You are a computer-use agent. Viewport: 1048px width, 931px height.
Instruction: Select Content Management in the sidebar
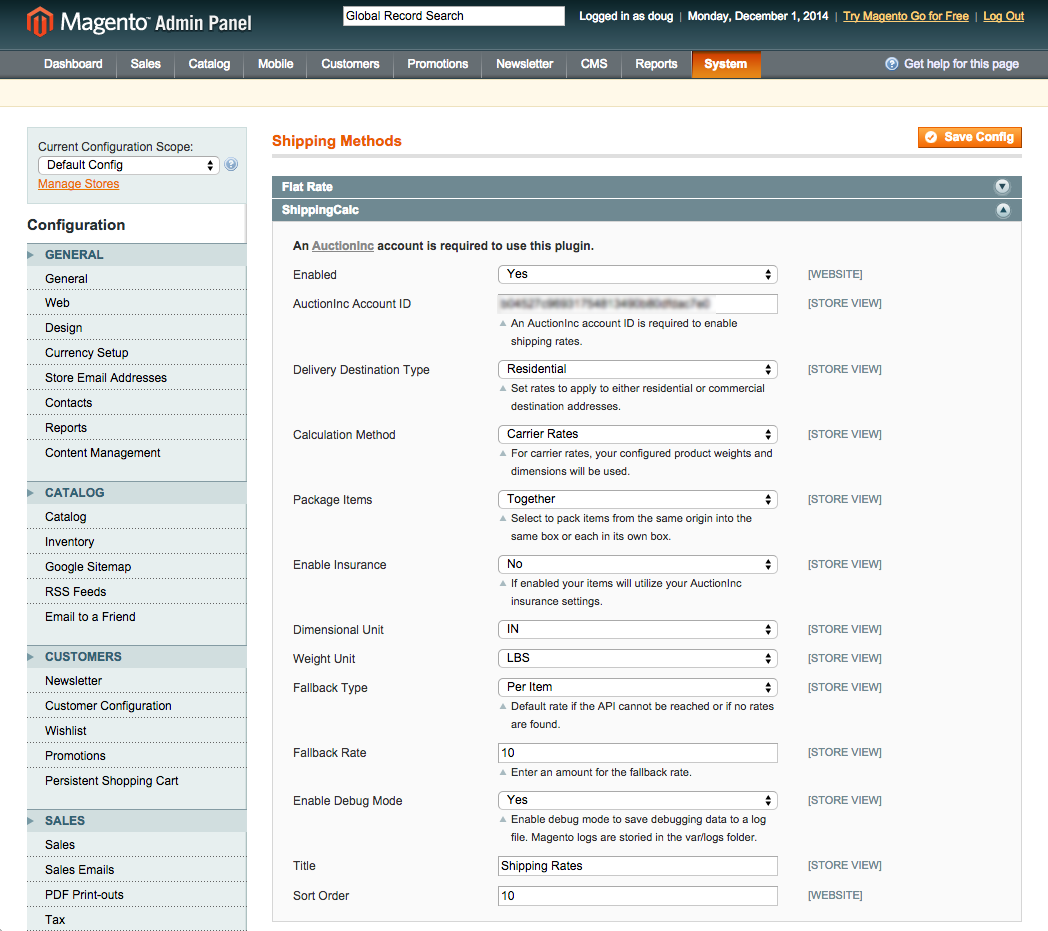136,453
